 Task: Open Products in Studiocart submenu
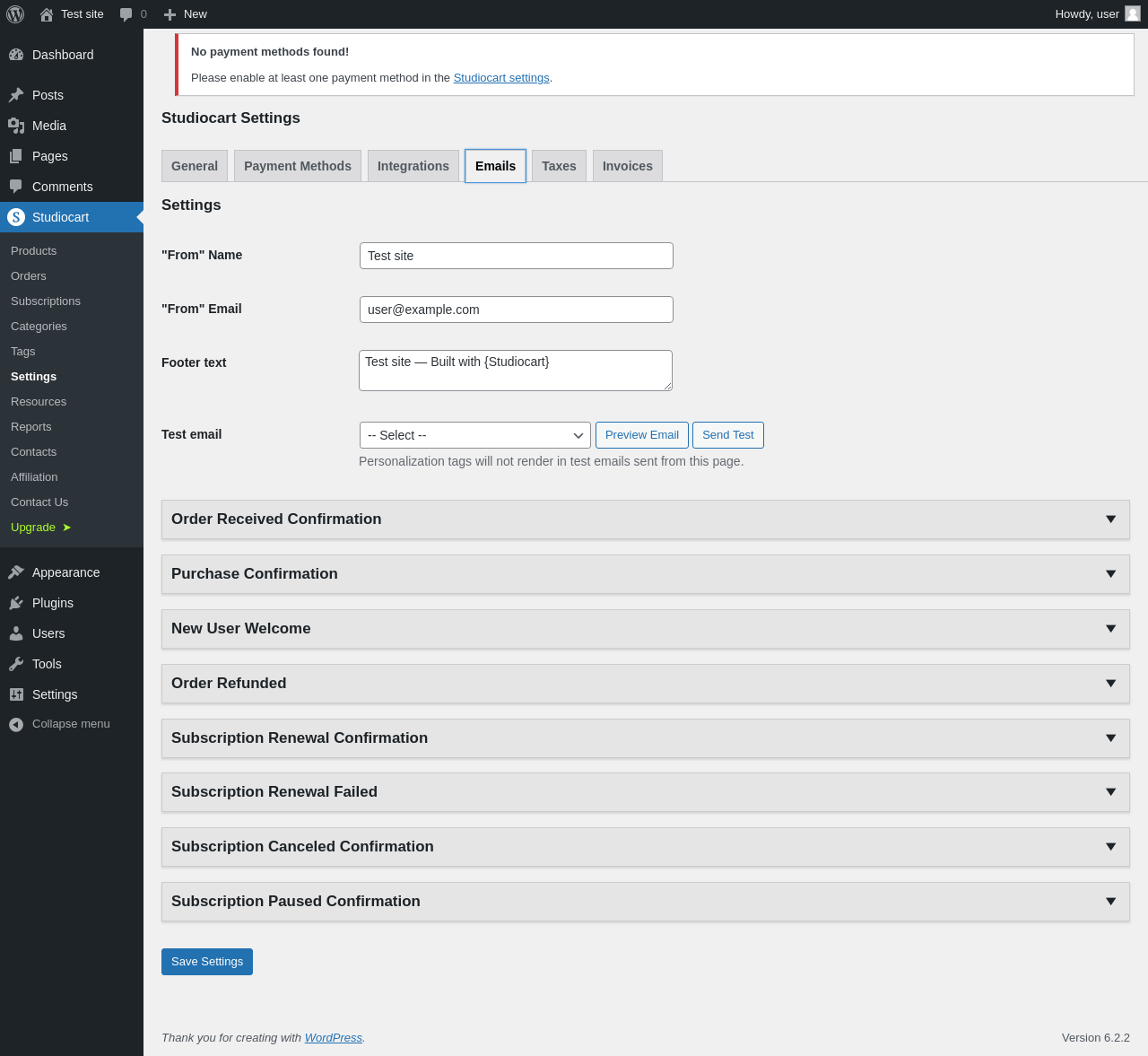click(34, 251)
